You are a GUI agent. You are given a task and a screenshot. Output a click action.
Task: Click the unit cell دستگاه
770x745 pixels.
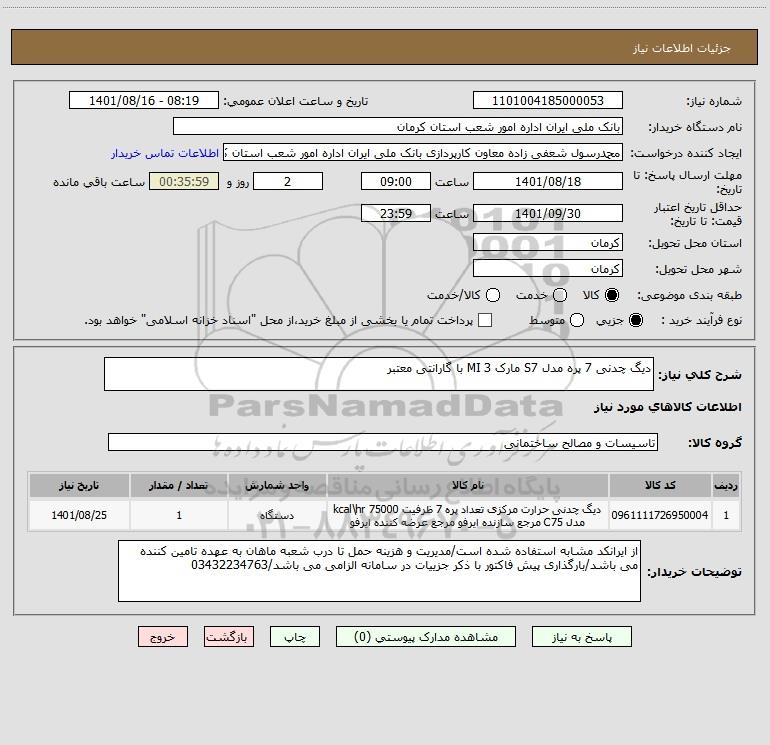click(x=277, y=516)
